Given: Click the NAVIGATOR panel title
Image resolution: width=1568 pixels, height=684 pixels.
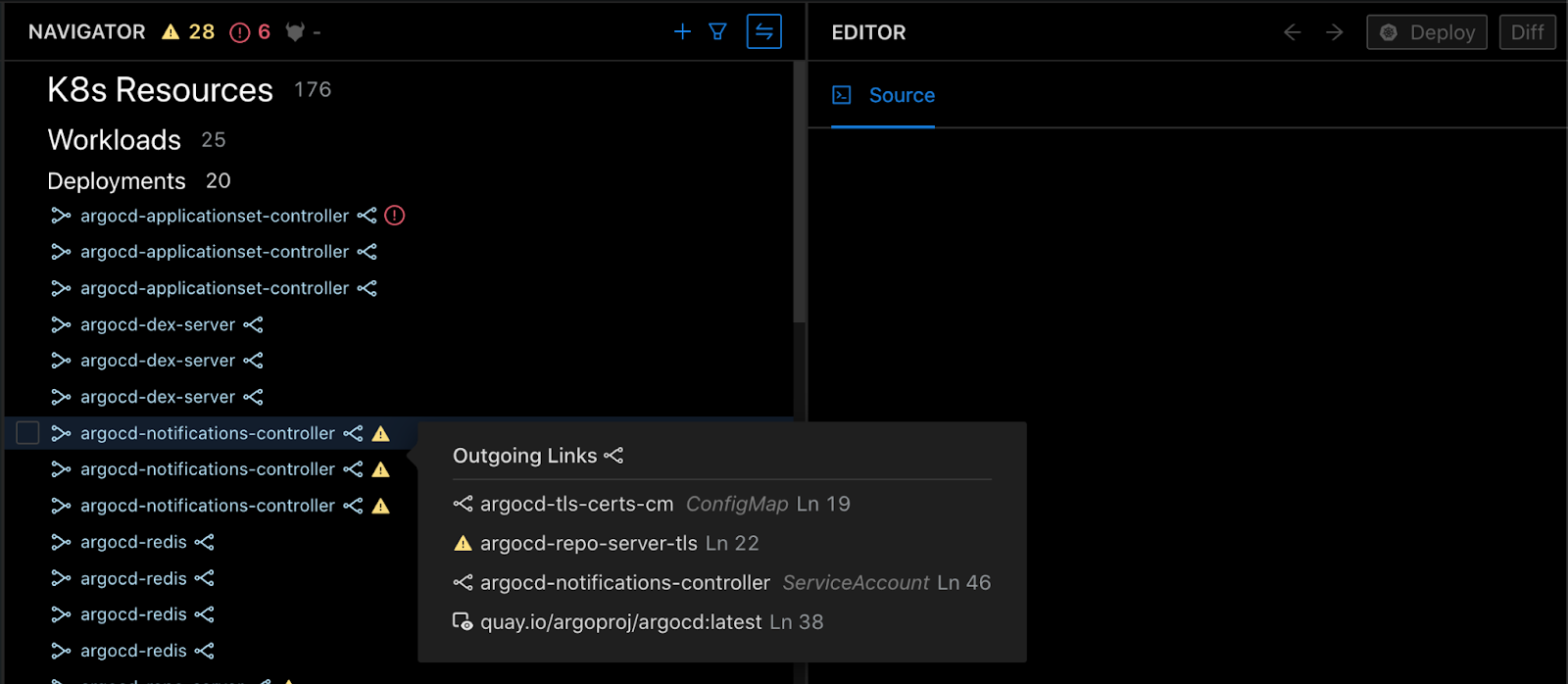Looking at the screenshot, I should coord(87,32).
